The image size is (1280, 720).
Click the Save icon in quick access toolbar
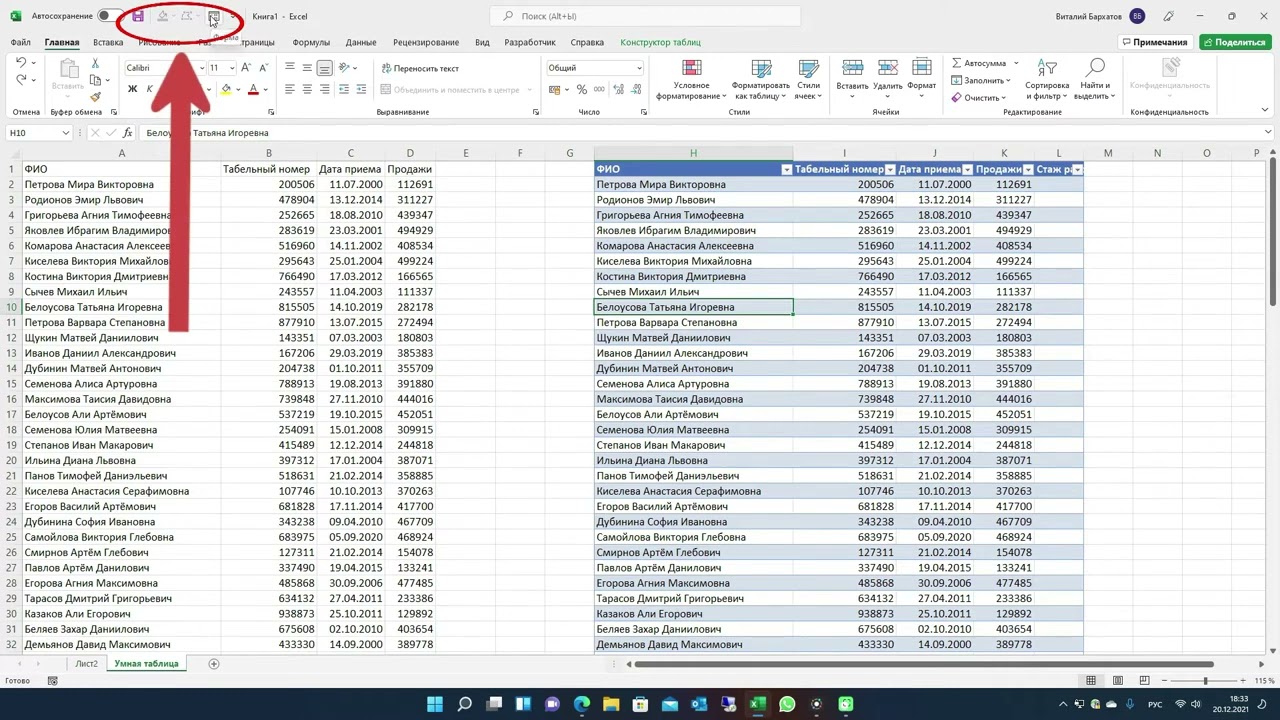[138, 16]
